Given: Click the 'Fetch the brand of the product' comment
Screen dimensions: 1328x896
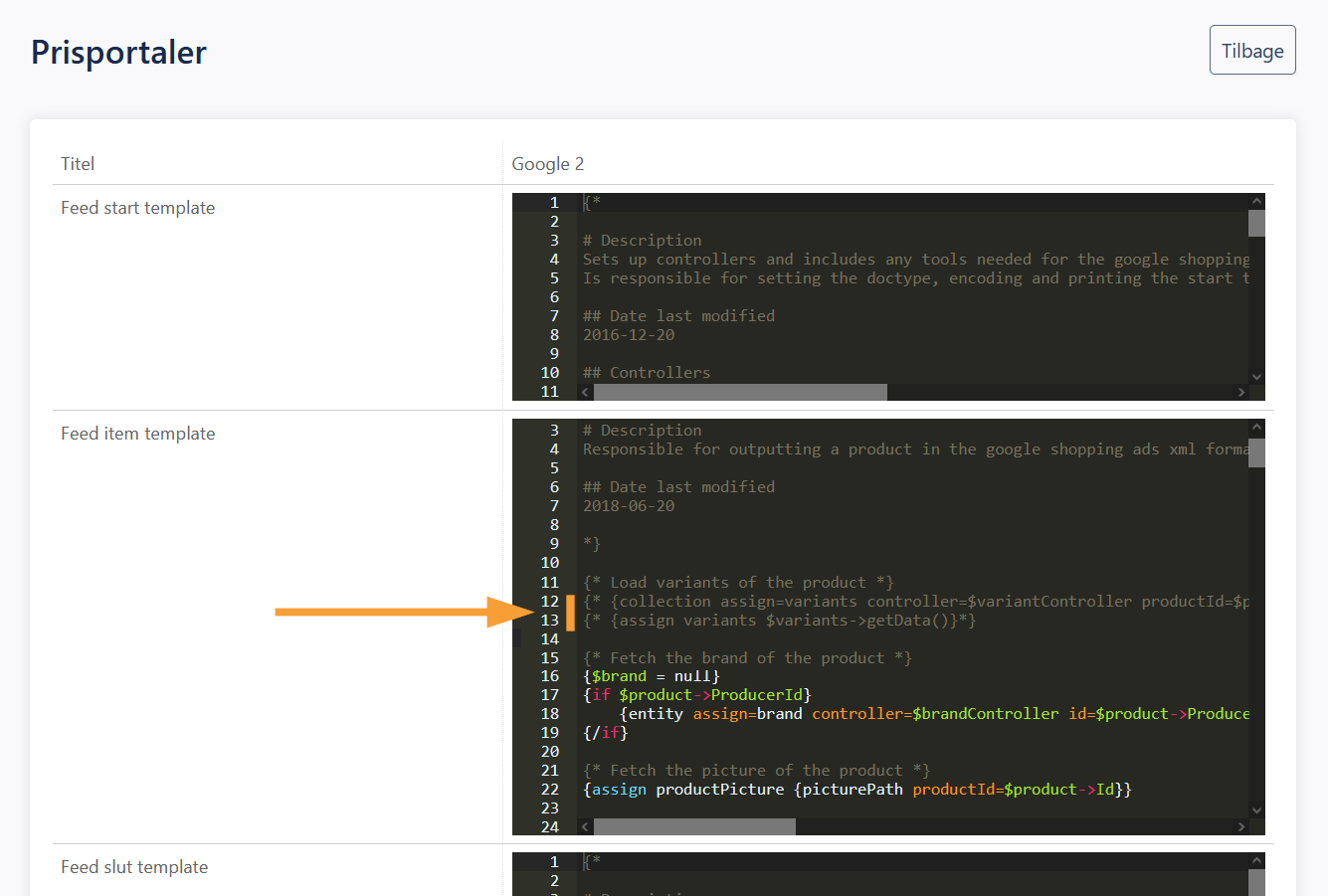Looking at the screenshot, I should 747,658.
